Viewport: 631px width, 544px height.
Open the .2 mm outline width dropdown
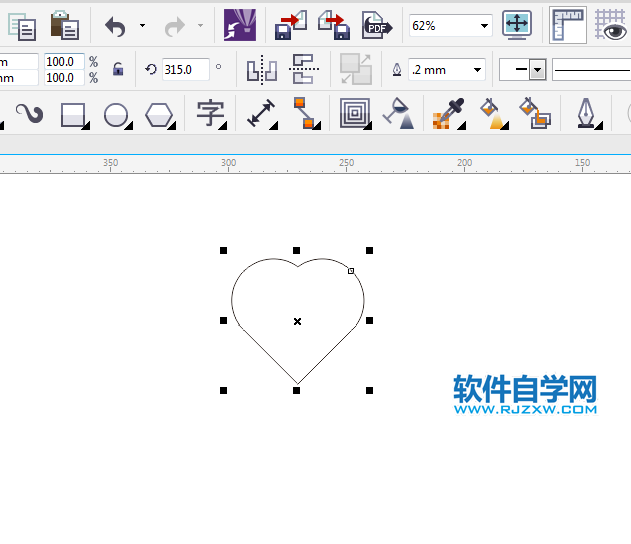(477, 70)
